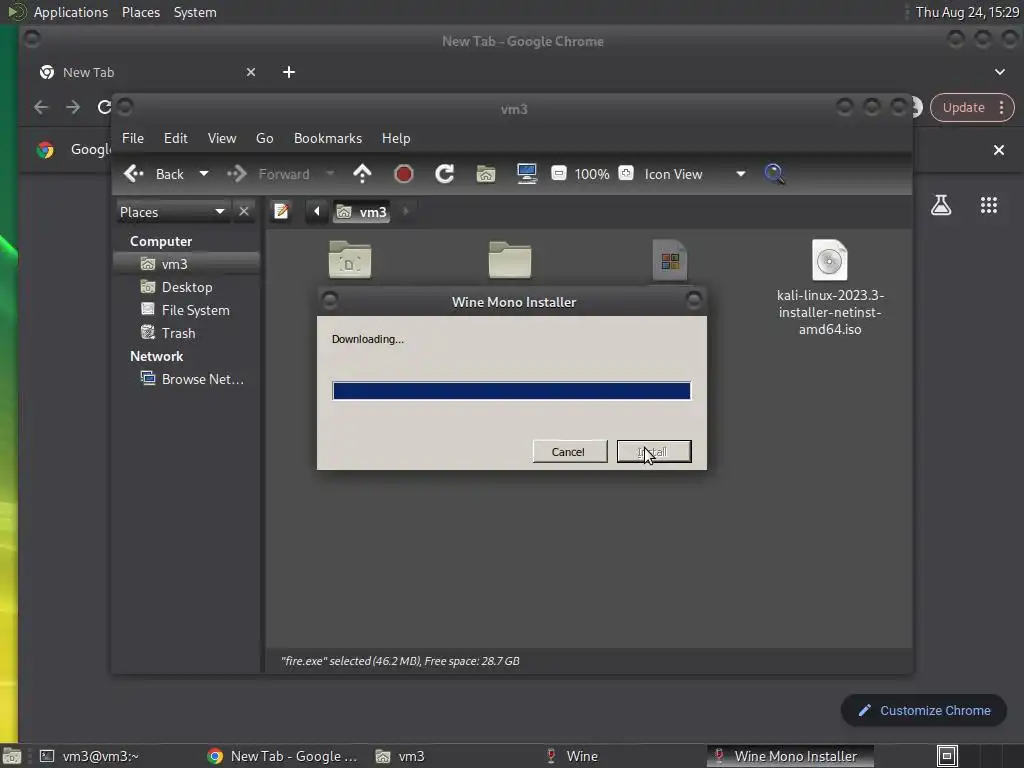Zoom in with plus icon
Screen dimensions: 1024x768
click(626, 173)
